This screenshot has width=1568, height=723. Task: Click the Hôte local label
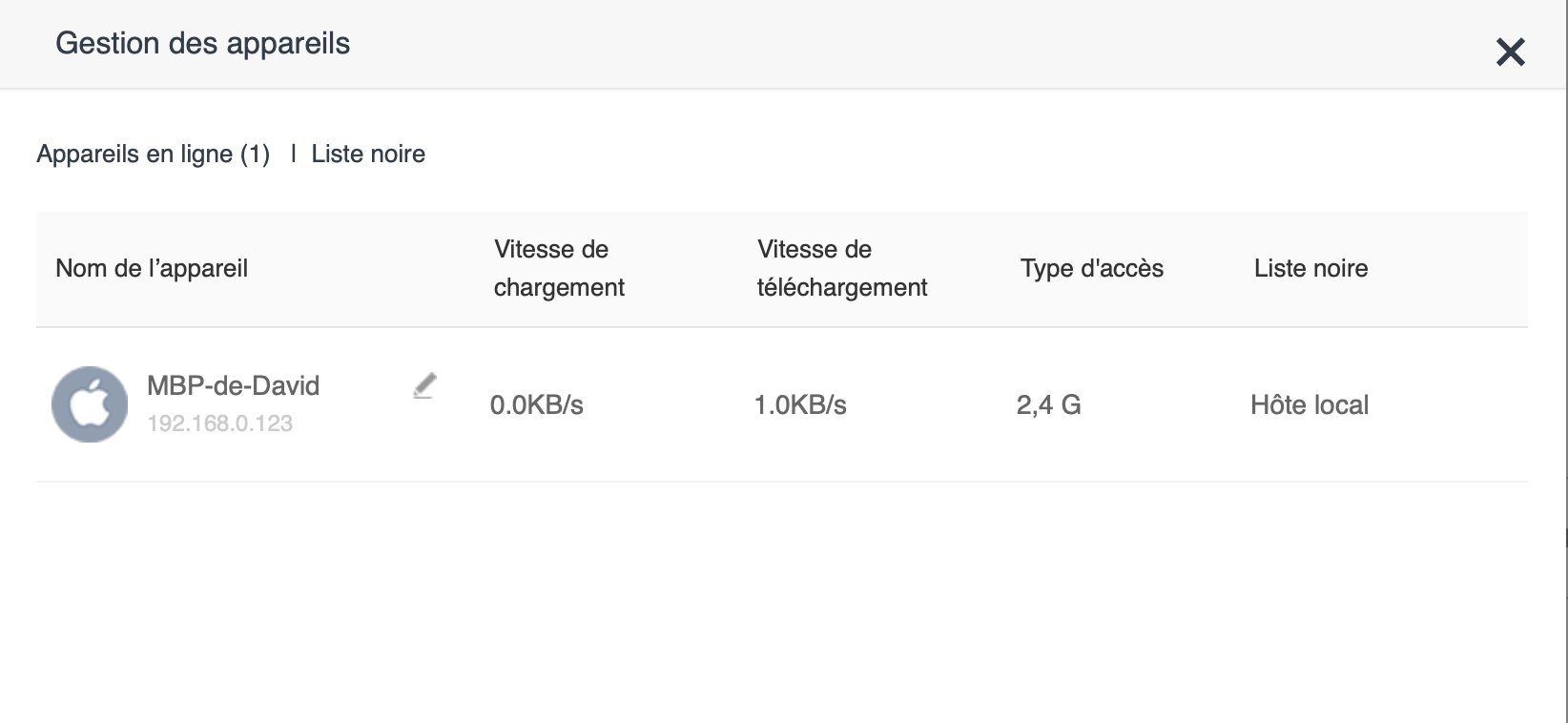(1309, 405)
